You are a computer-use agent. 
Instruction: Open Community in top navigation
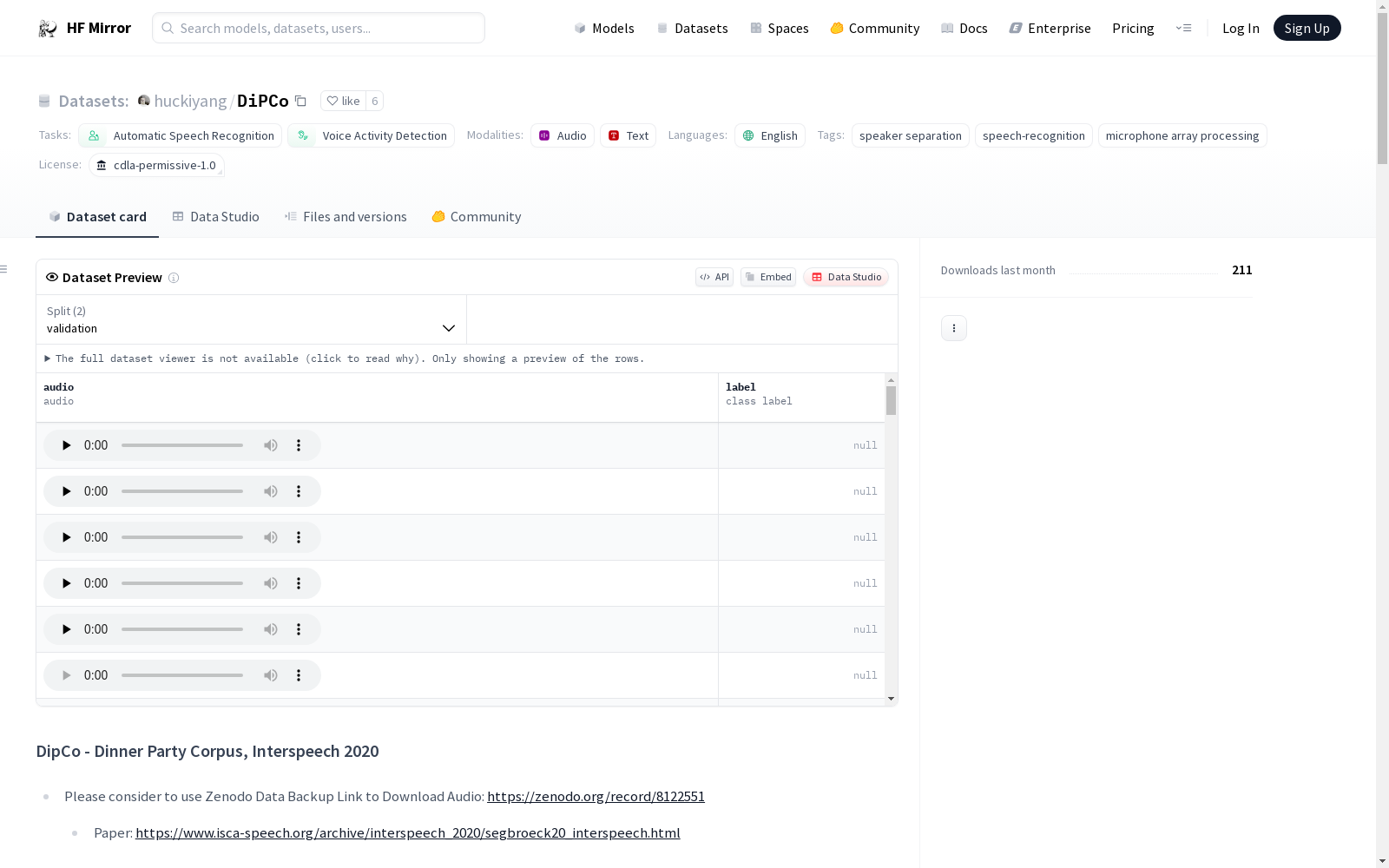point(875,29)
